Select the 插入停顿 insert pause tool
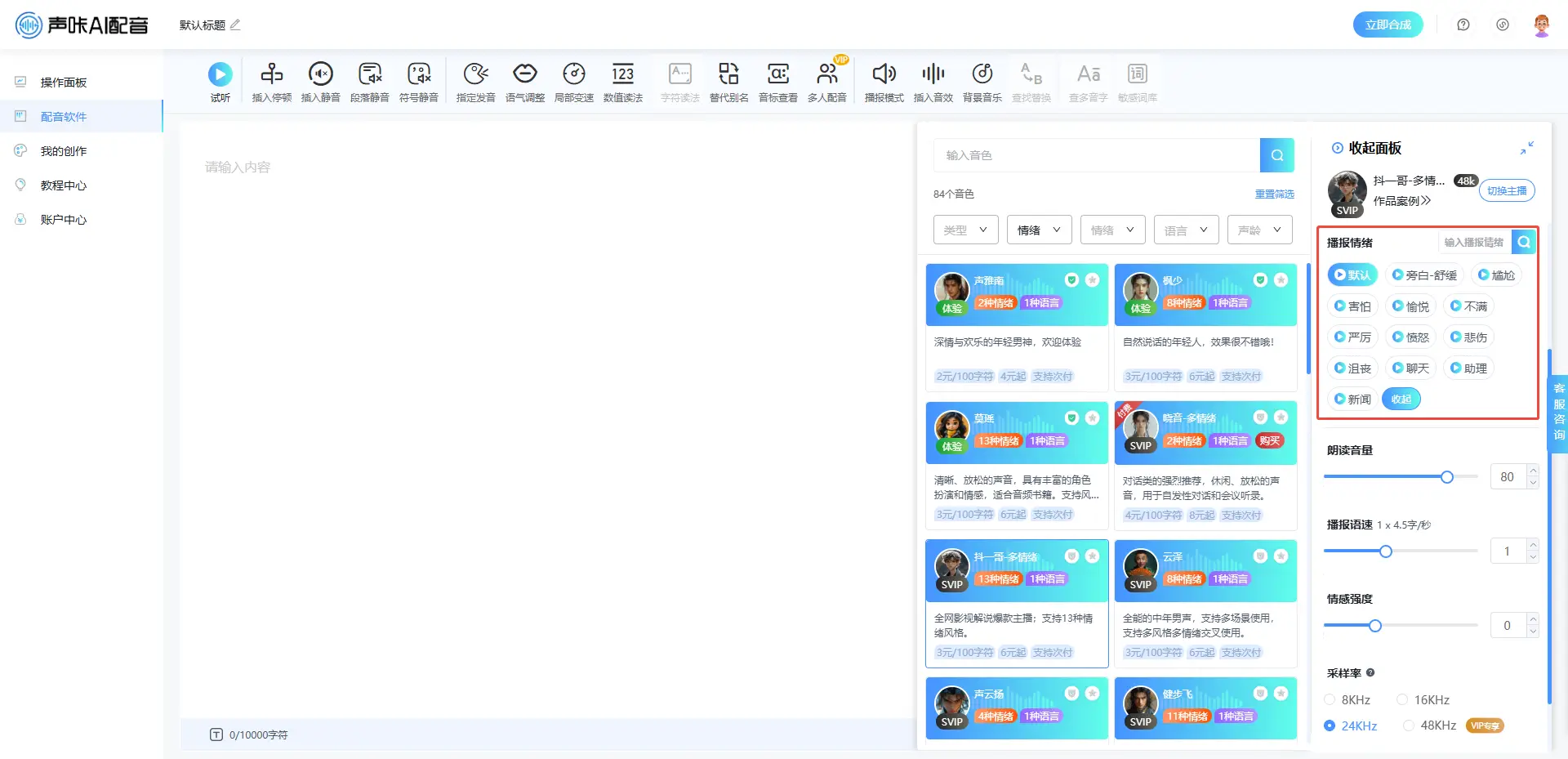The image size is (1568, 759). click(x=271, y=75)
